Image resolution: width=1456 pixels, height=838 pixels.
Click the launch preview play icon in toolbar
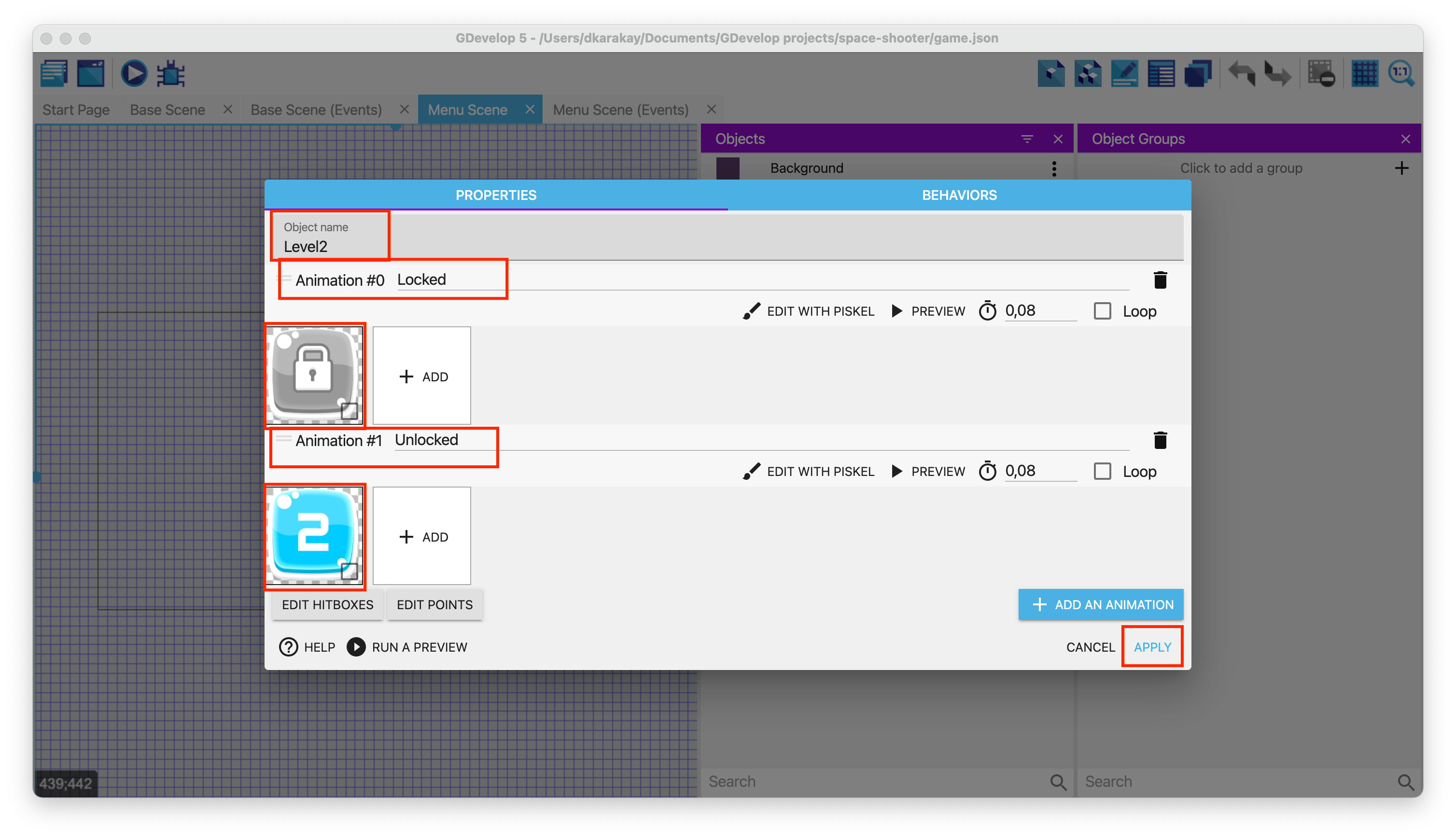[x=134, y=74]
